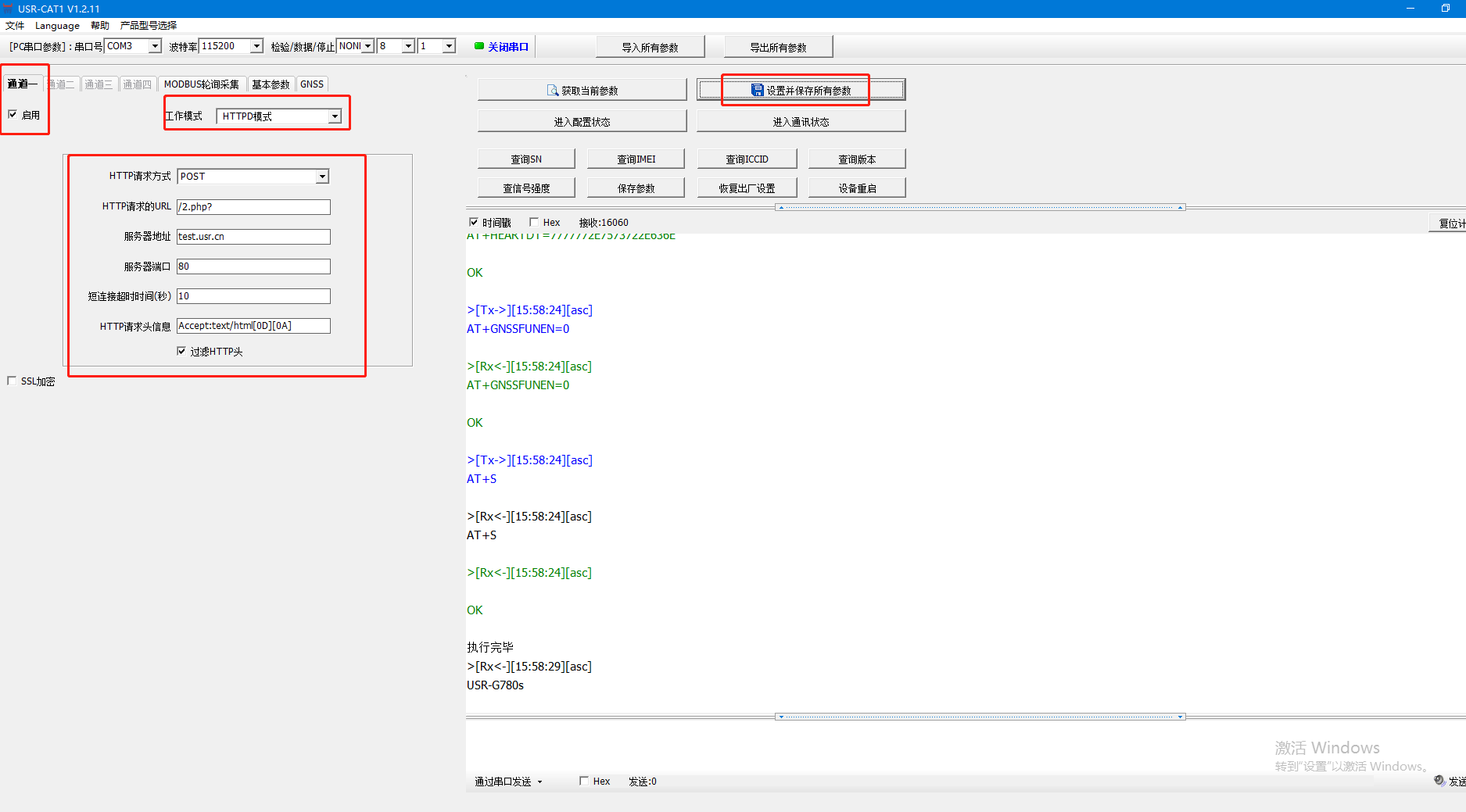
Task: Open the 波特率 115200 baud rate dropdown
Action: [256, 46]
